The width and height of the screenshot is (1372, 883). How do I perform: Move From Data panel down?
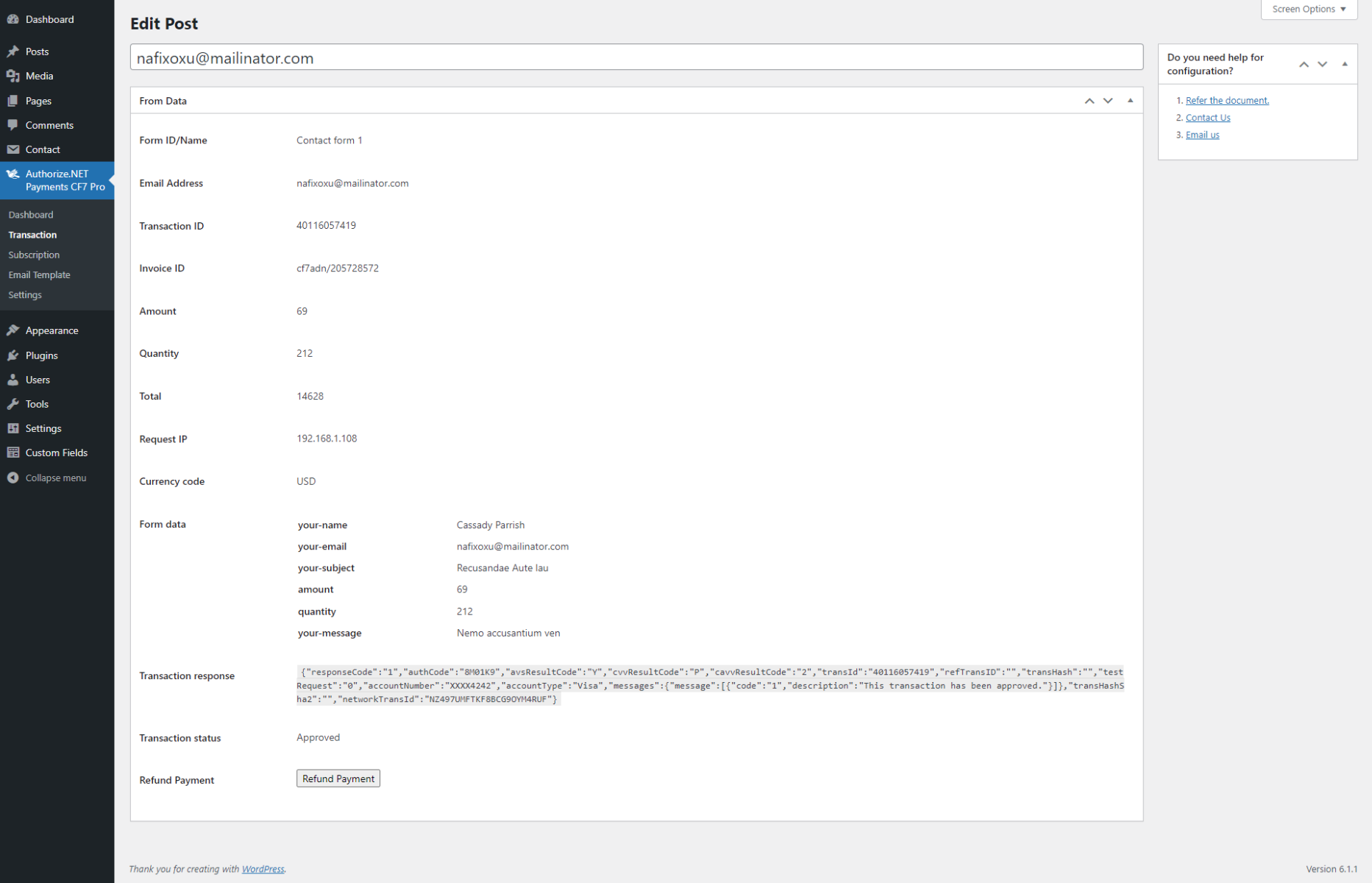[x=1108, y=101]
